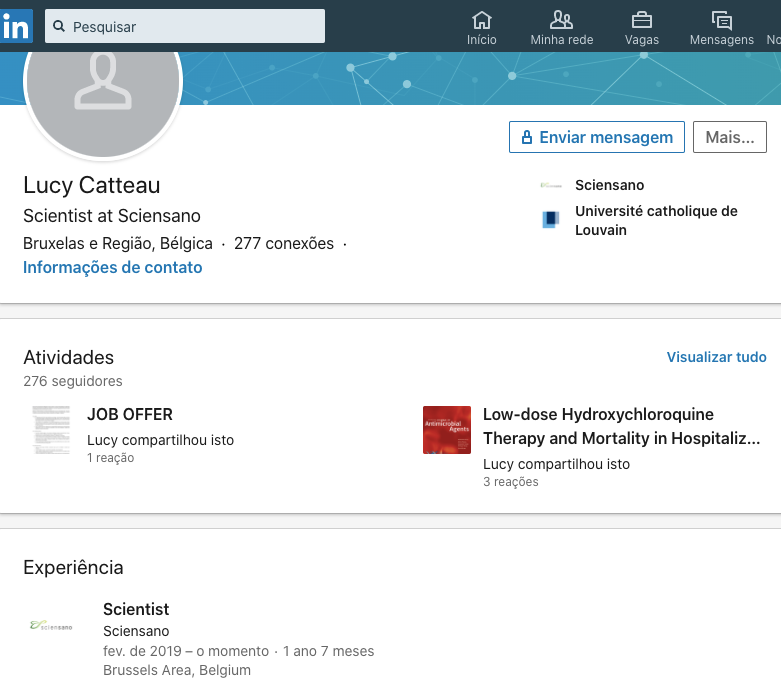The height and width of the screenshot is (679, 781).
Task: Open the Sciensano company link at top
Action: click(x=609, y=185)
